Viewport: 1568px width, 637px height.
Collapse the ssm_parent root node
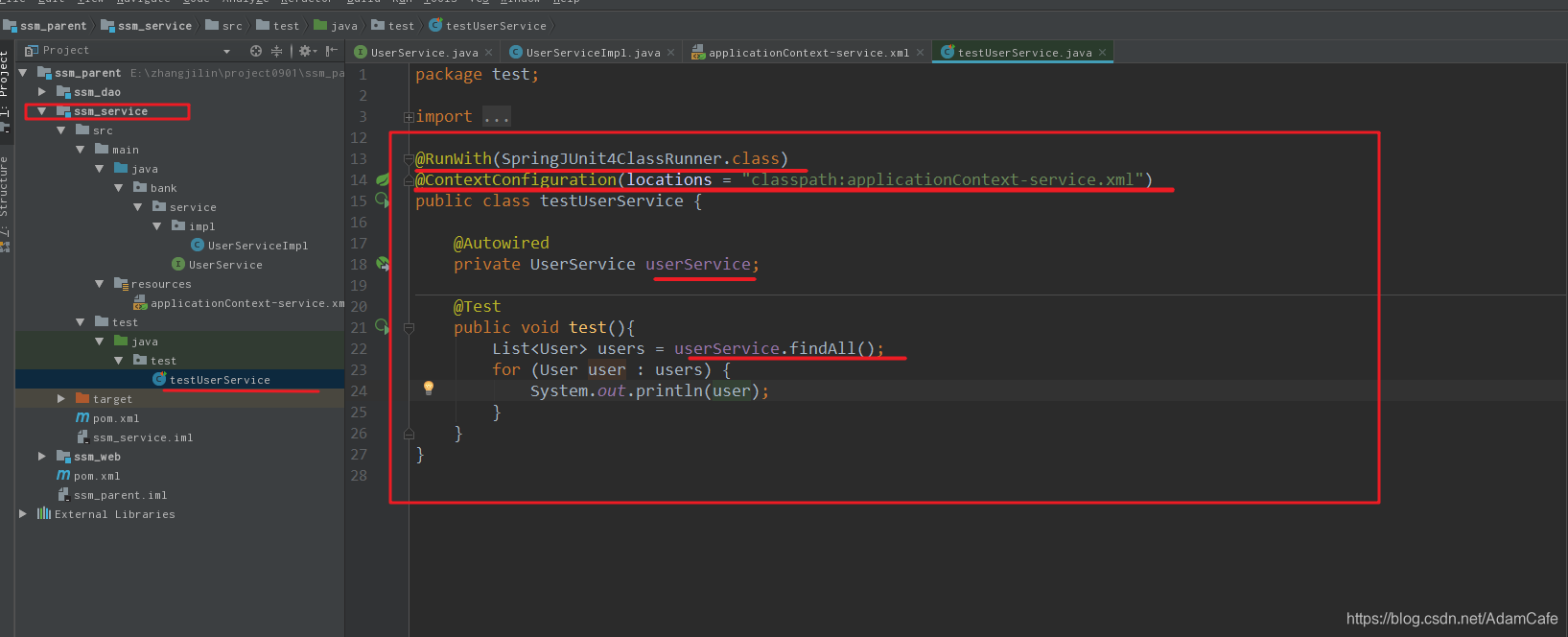pos(23,73)
